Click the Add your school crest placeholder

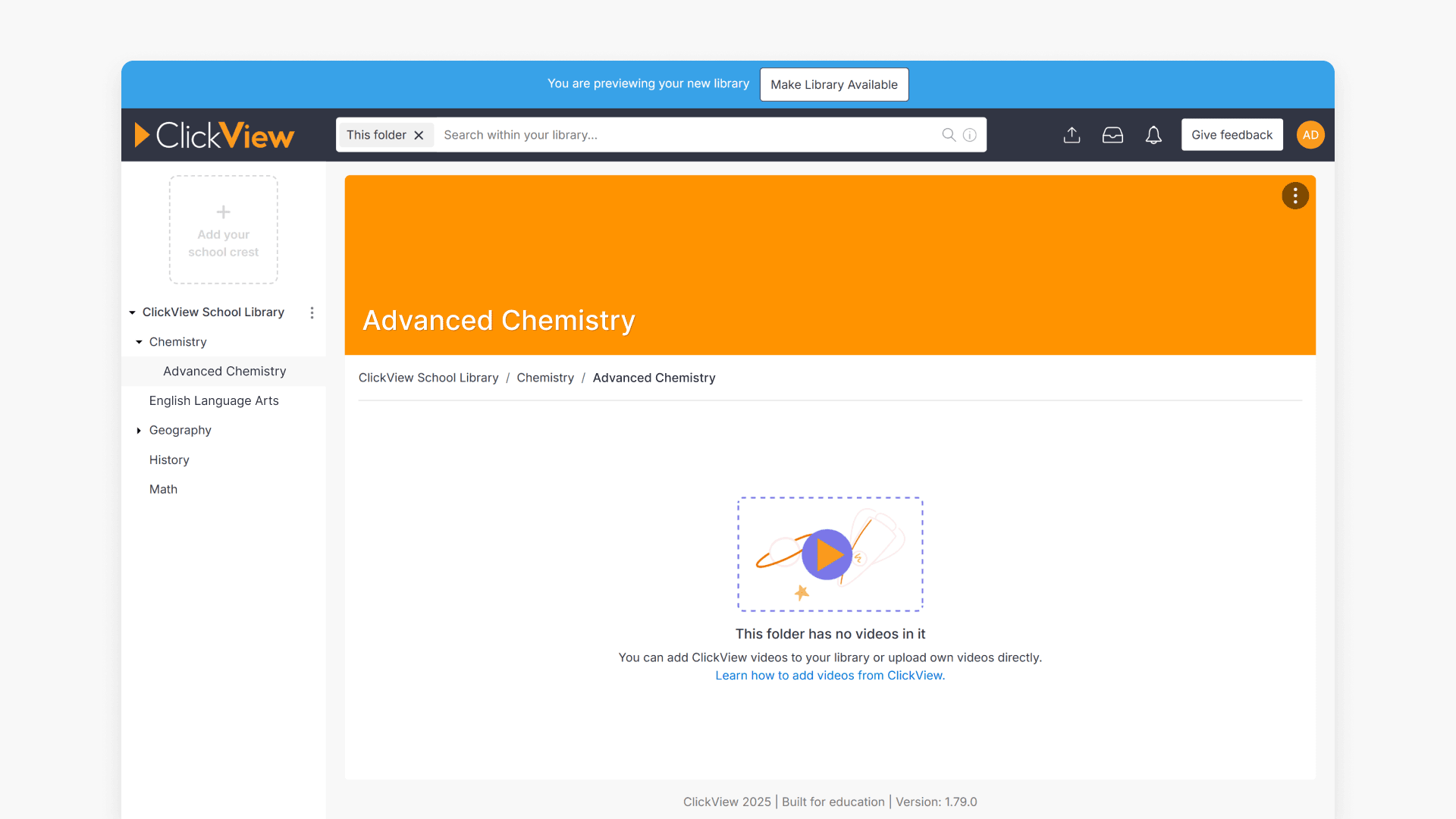click(223, 229)
